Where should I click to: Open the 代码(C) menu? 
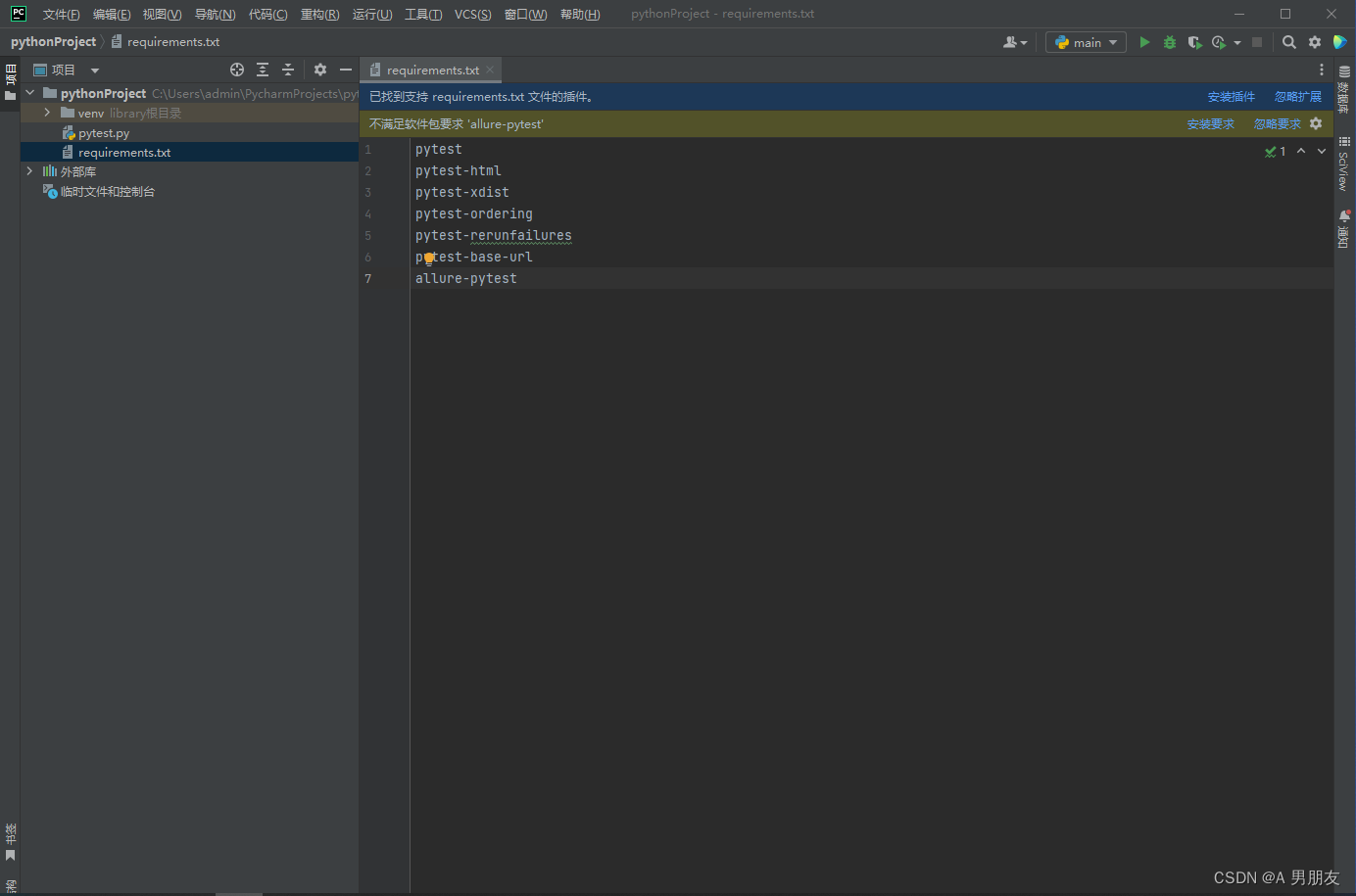click(x=267, y=14)
